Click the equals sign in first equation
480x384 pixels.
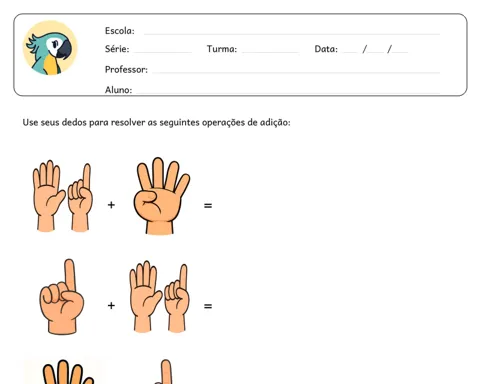208,206
